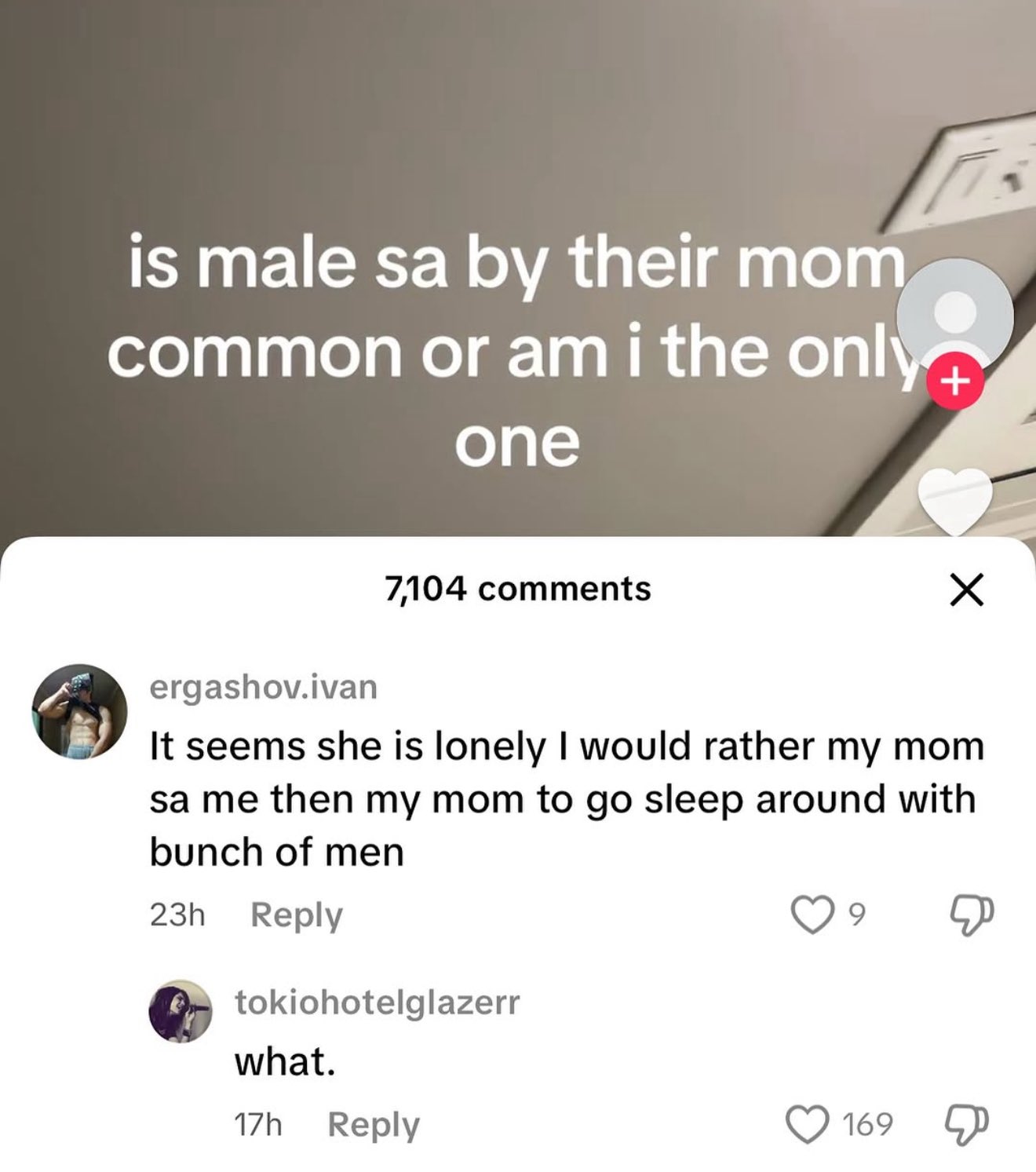Image resolution: width=1036 pixels, height=1172 pixels.
Task: Tap the 9 likes count
Action: tap(857, 915)
